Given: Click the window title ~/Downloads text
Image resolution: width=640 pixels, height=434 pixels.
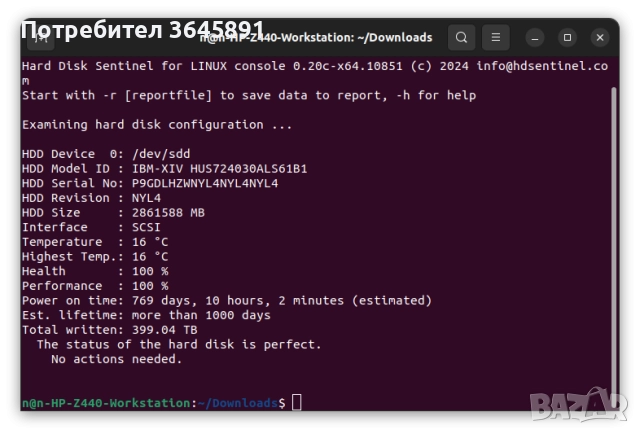Looking at the screenshot, I should tap(397, 38).
